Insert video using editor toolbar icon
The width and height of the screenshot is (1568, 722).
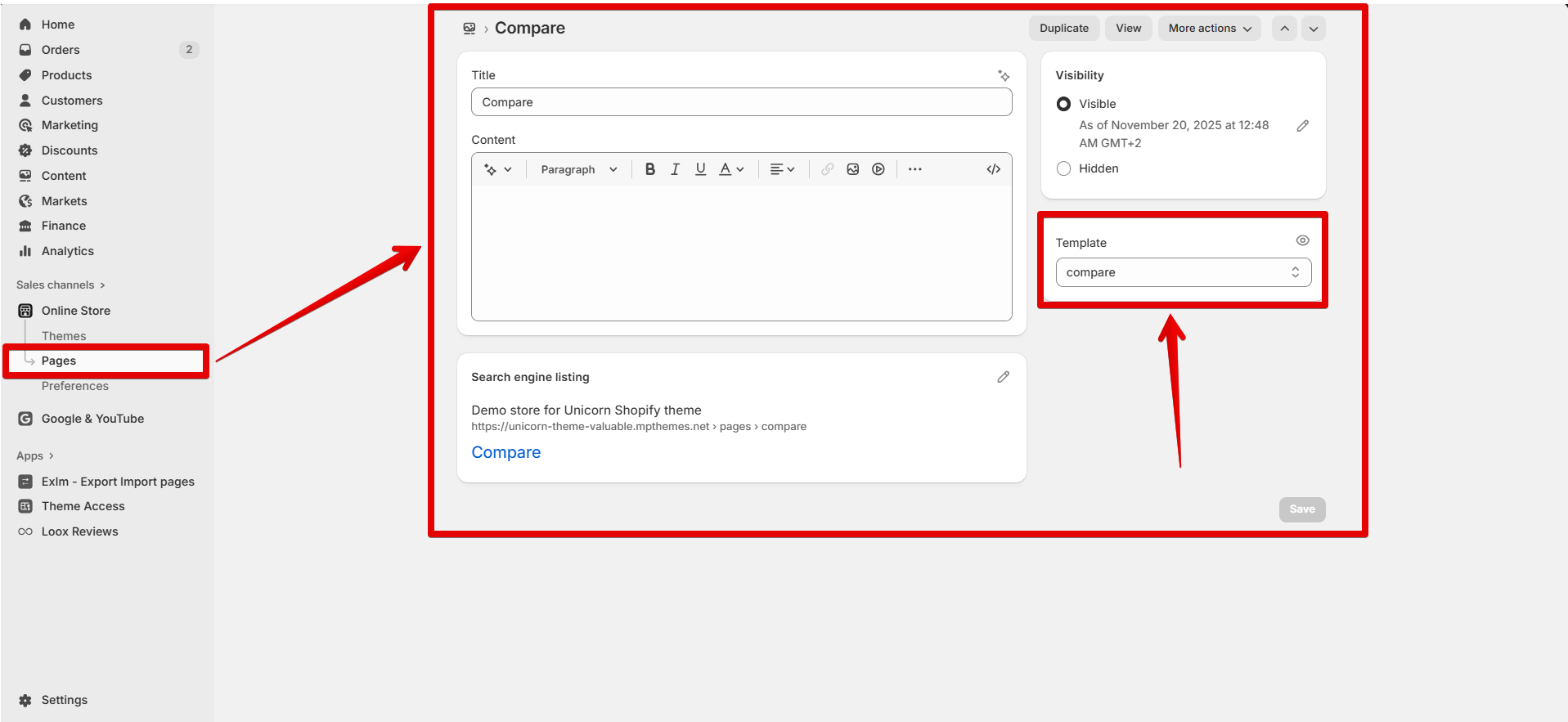tap(878, 169)
